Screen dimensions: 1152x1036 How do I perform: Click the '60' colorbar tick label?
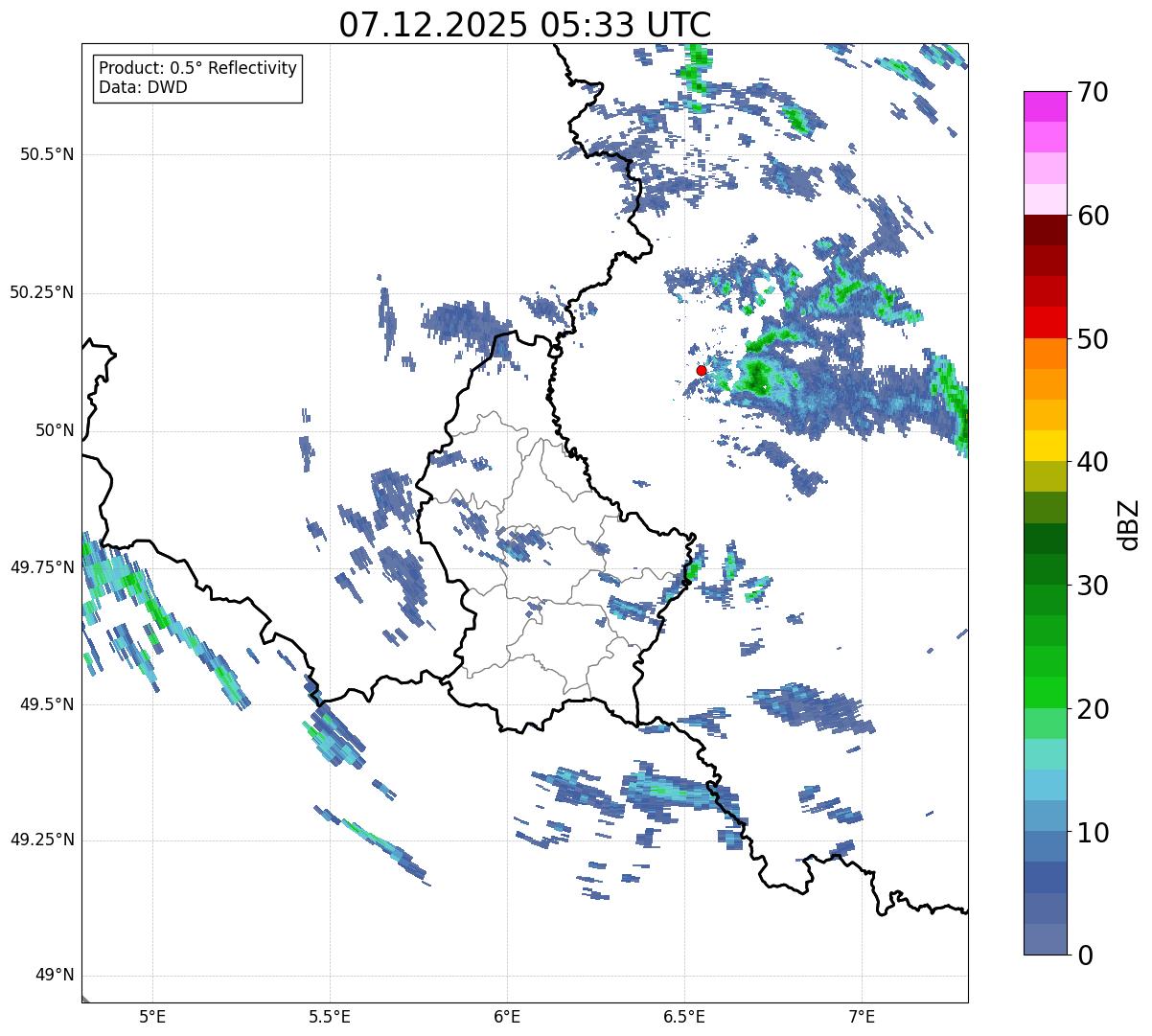tap(1093, 216)
